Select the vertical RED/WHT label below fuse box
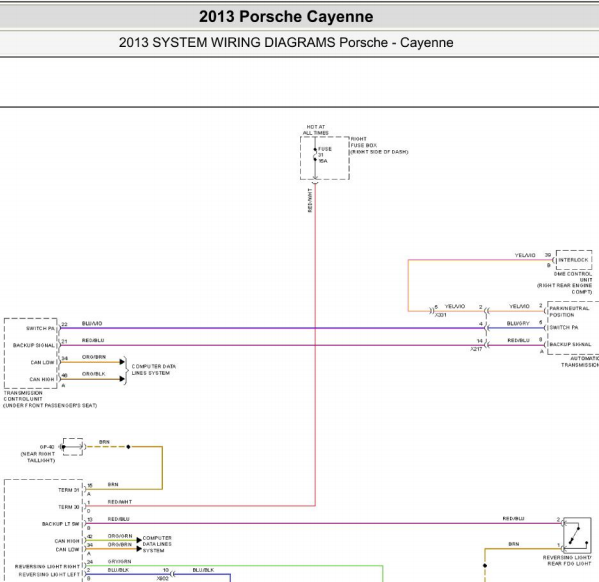 click(x=310, y=200)
